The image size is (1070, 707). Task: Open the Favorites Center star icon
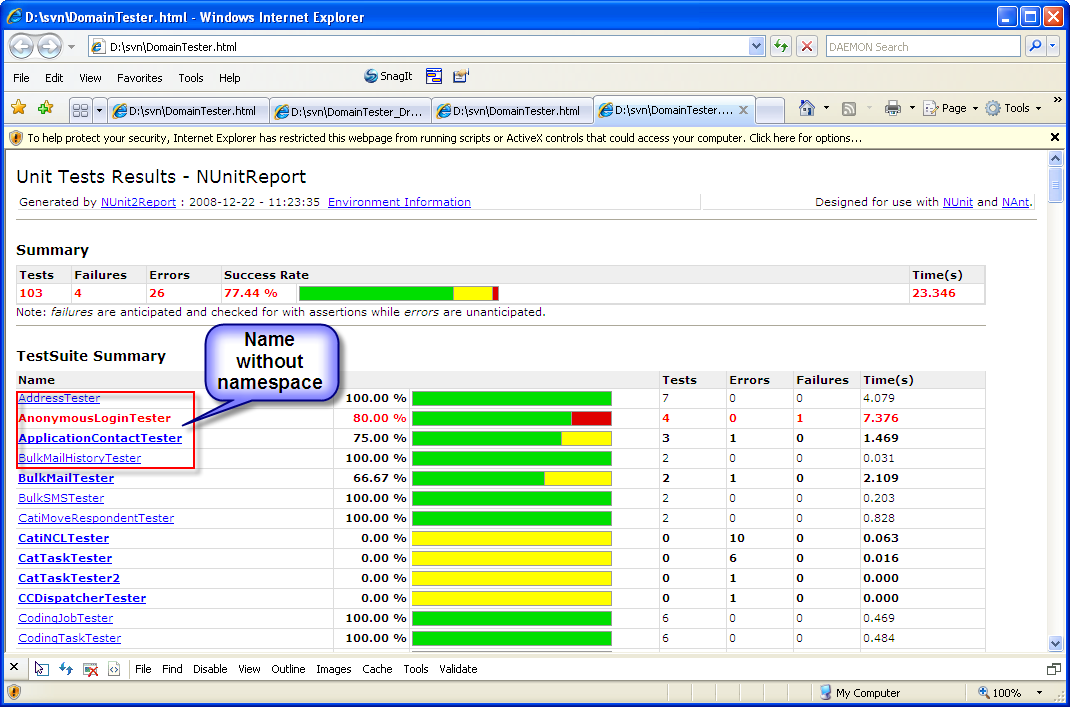[18, 108]
